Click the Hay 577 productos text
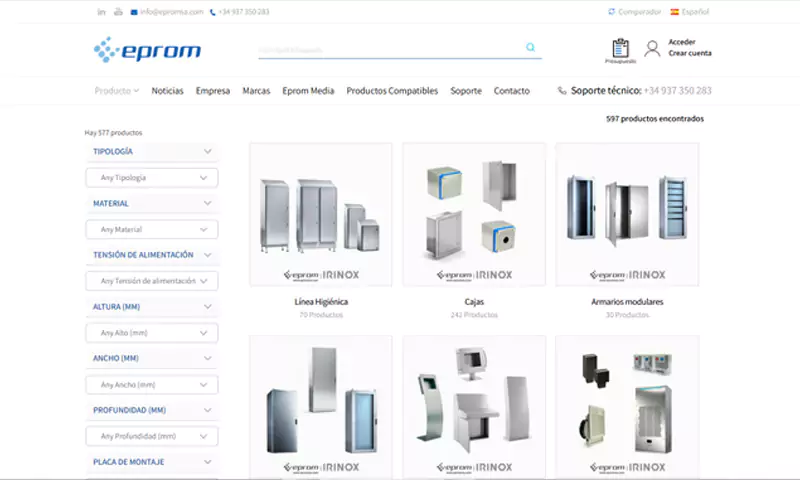800x480 pixels. (113, 133)
